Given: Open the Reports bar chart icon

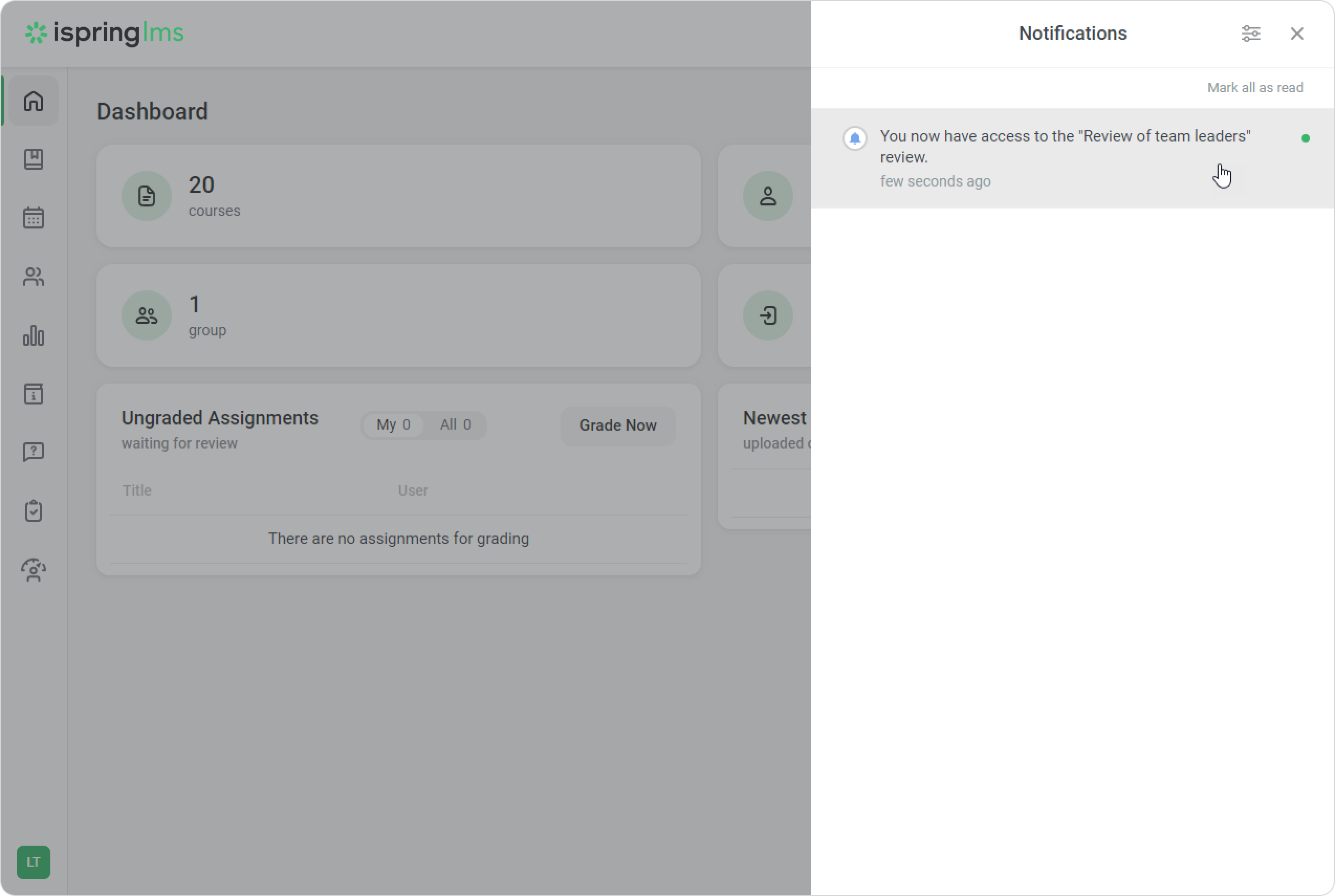Looking at the screenshot, I should [x=33, y=335].
